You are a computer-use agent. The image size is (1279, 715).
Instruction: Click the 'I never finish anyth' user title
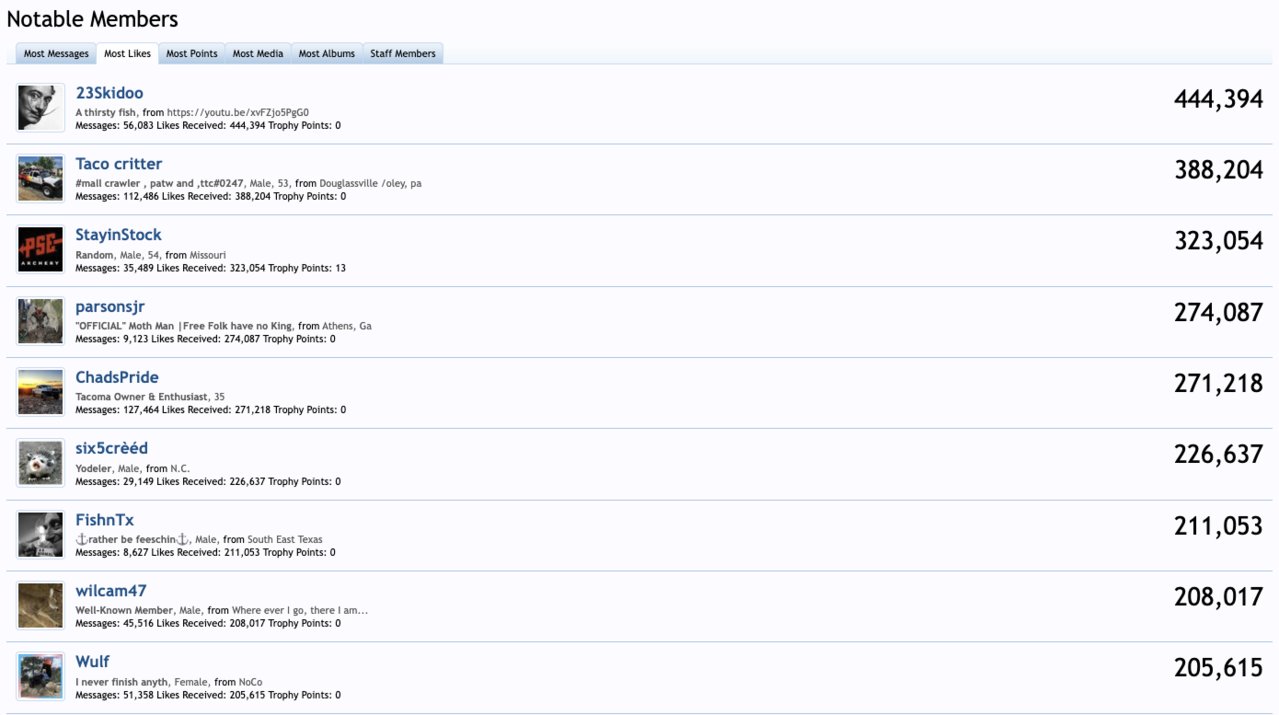click(121, 683)
